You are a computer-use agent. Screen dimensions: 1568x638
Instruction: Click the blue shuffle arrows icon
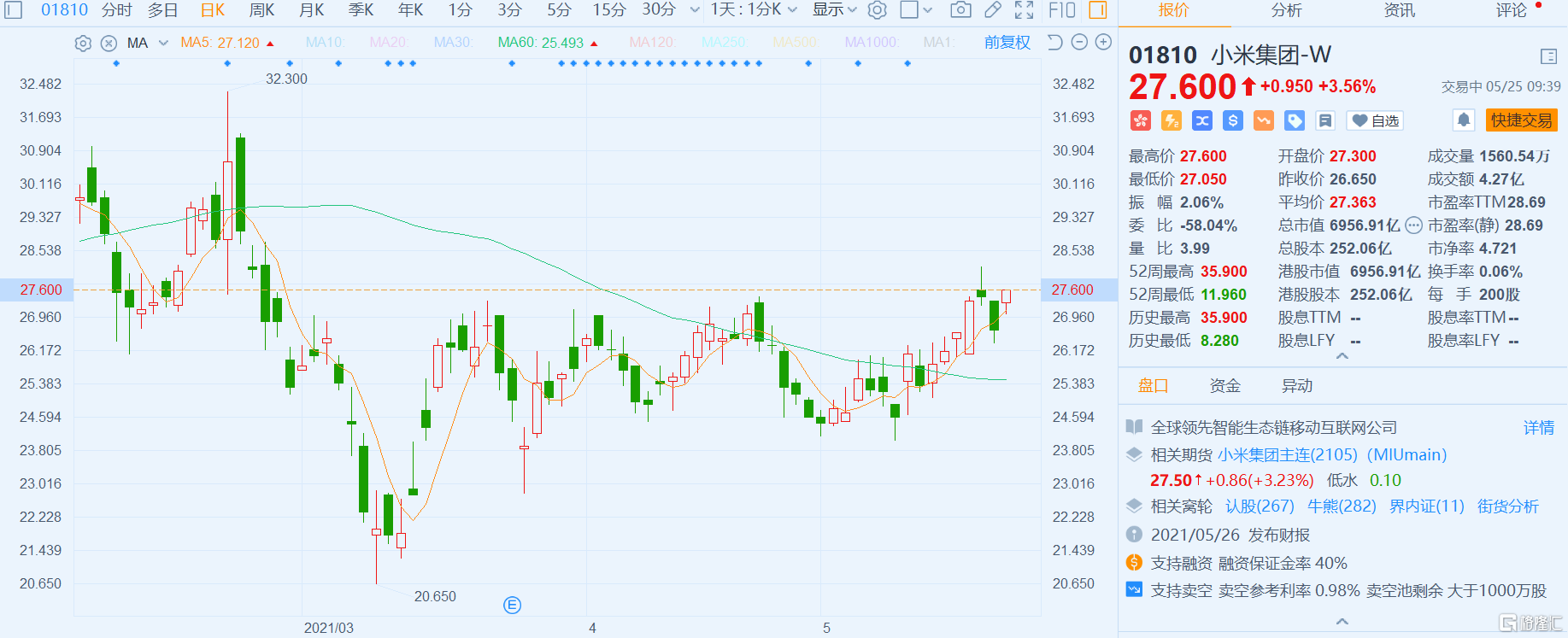[1202, 120]
